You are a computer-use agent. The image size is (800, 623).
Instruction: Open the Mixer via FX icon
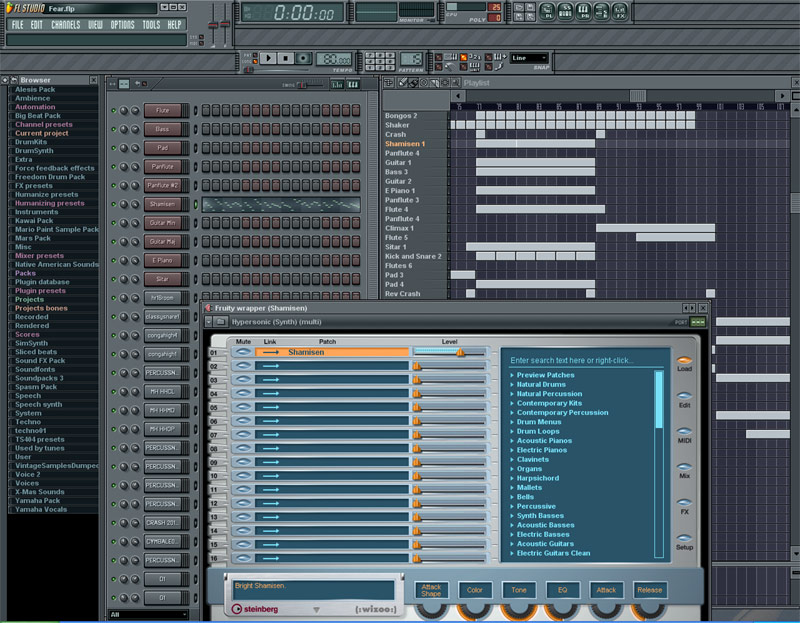619,11
